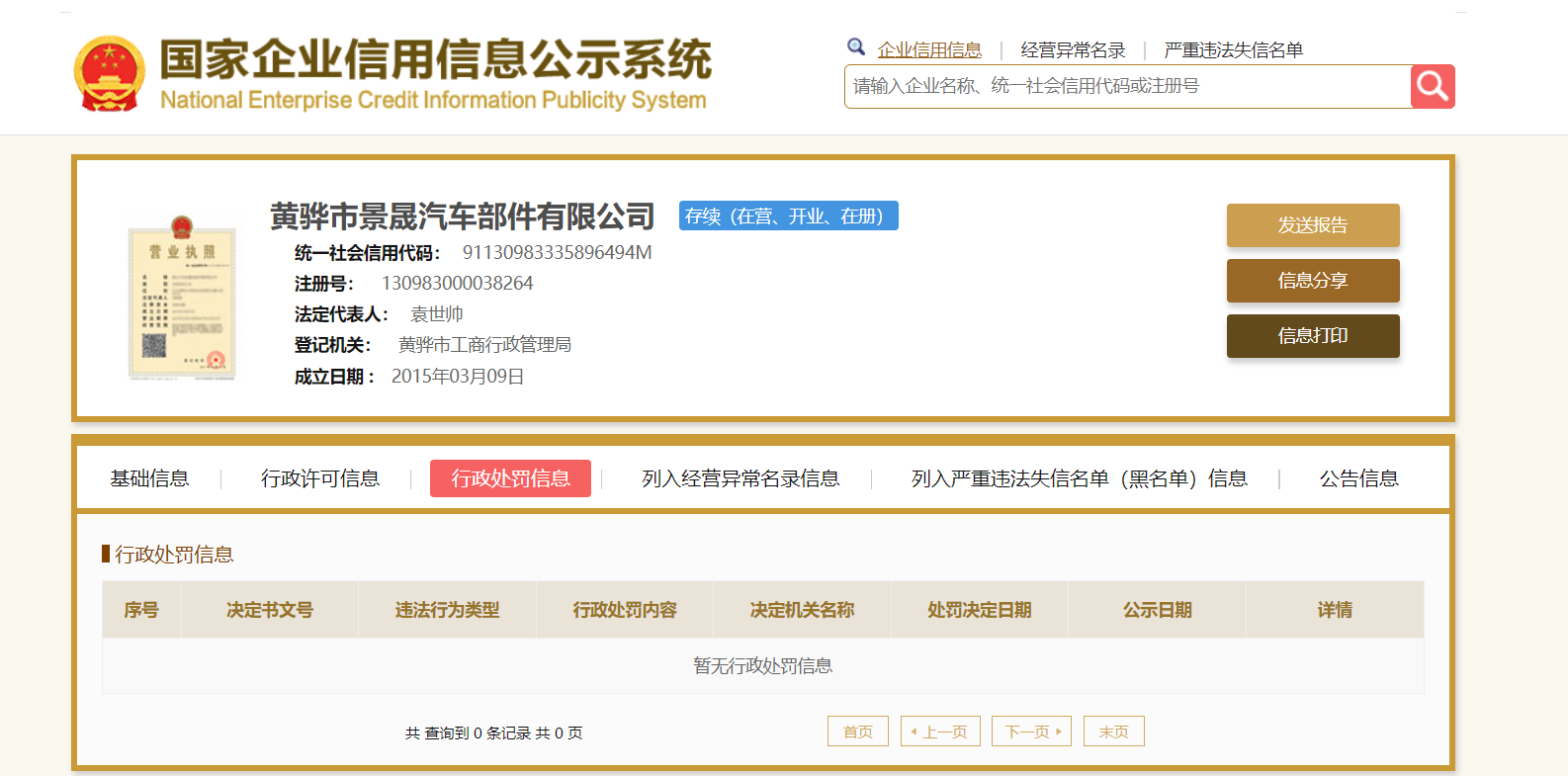Open the 列入经营异常名录信息 tab
Image resolution: width=1568 pixels, height=776 pixels.
pyautogui.click(x=740, y=478)
